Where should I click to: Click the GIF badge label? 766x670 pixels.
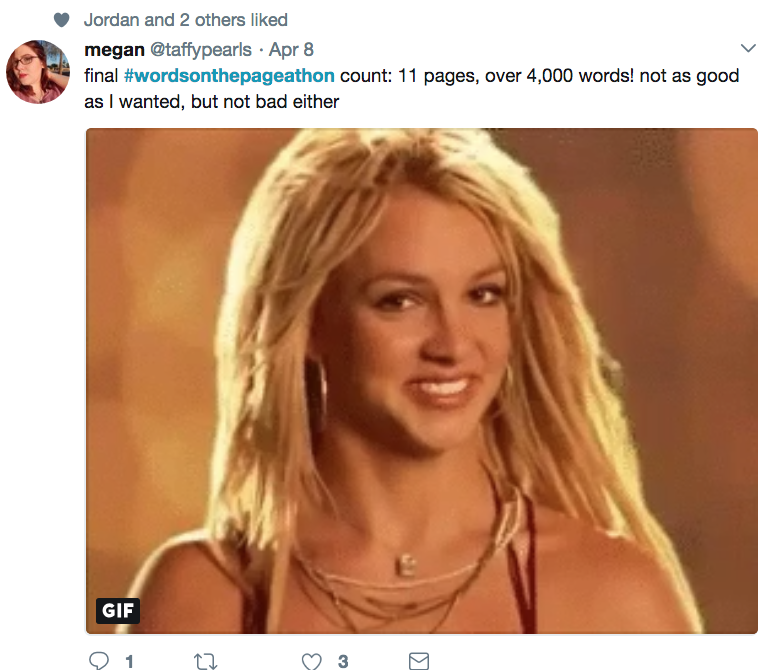point(118,610)
